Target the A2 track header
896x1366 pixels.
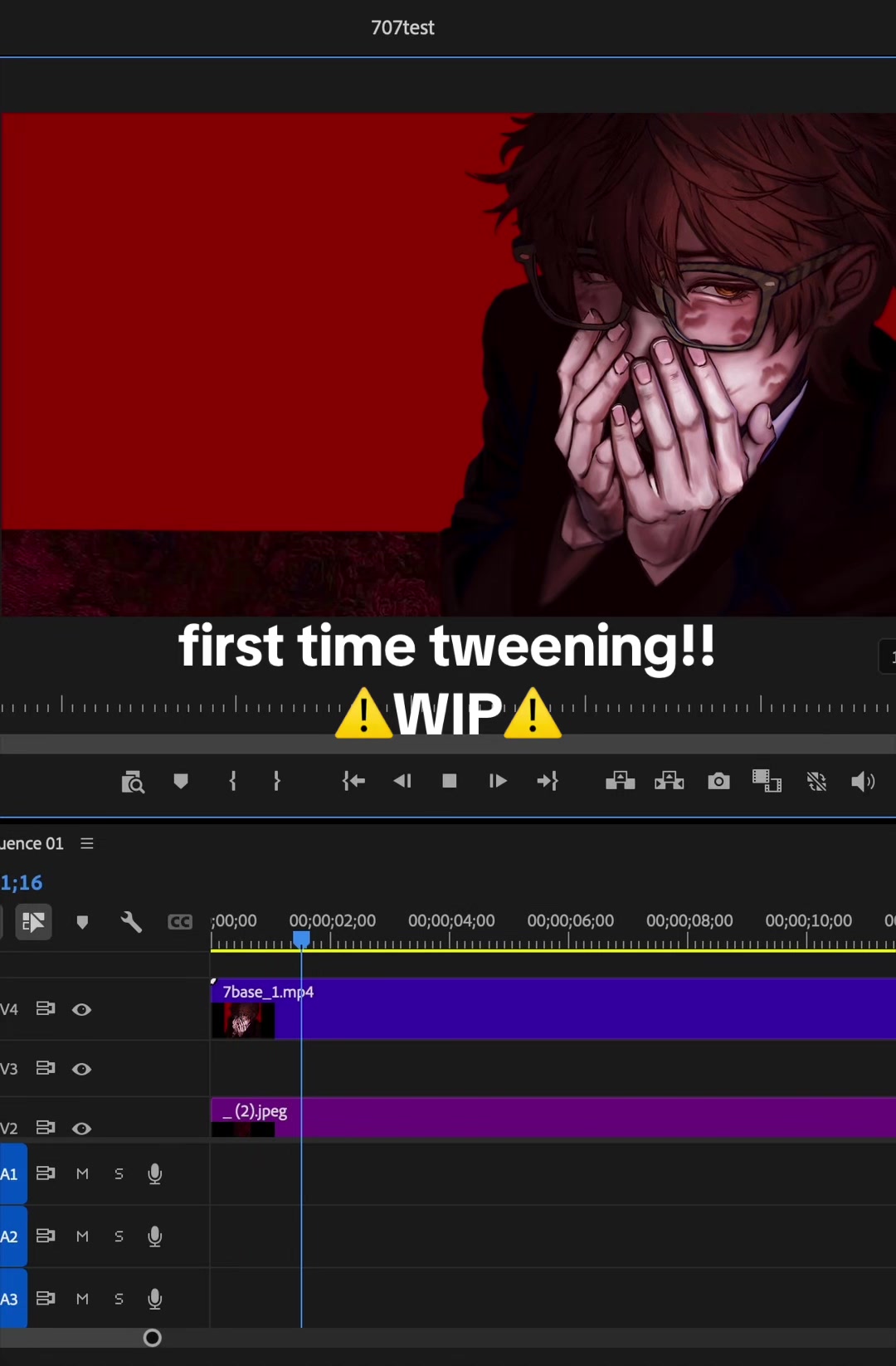[x=13, y=1237]
